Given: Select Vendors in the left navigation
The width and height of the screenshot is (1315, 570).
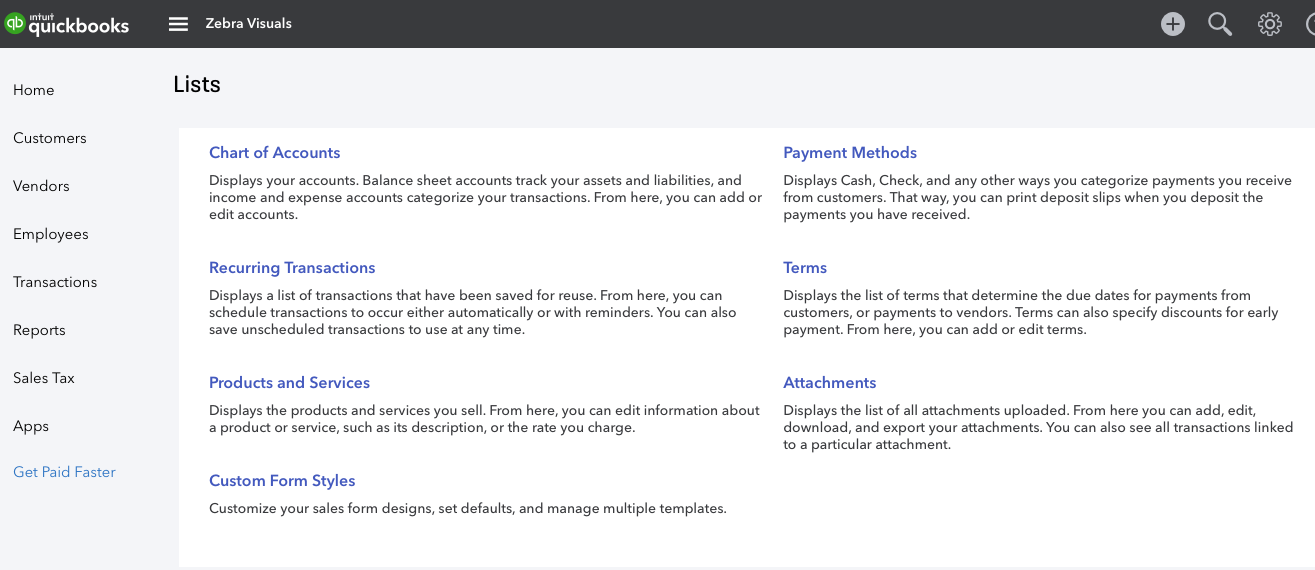Looking at the screenshot, I should click(42, 186).
